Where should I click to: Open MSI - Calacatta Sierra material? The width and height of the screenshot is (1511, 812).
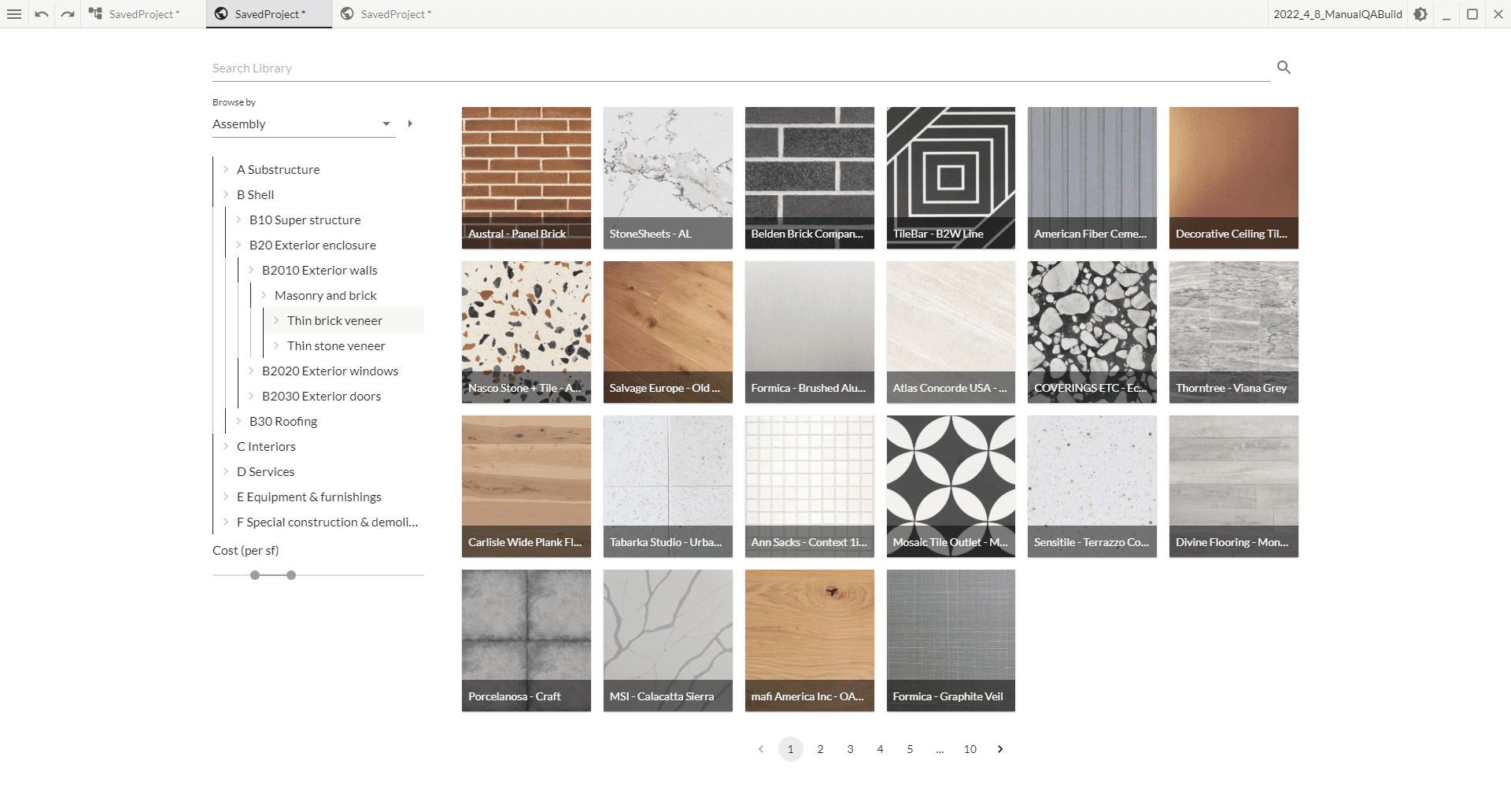pyautogui.click(x=667, y=640)
